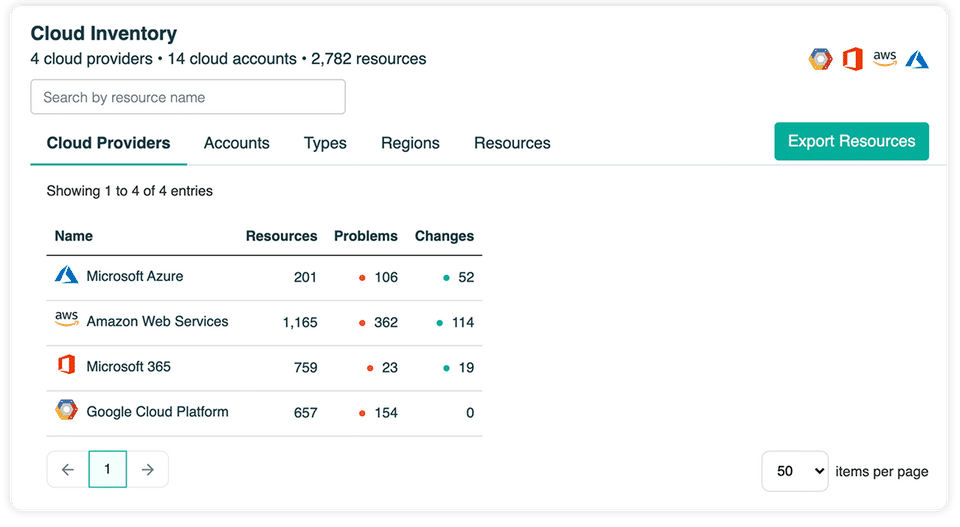Go to the next page arrow
Viewport: 960px width, 527px height.
click(148, 469)
